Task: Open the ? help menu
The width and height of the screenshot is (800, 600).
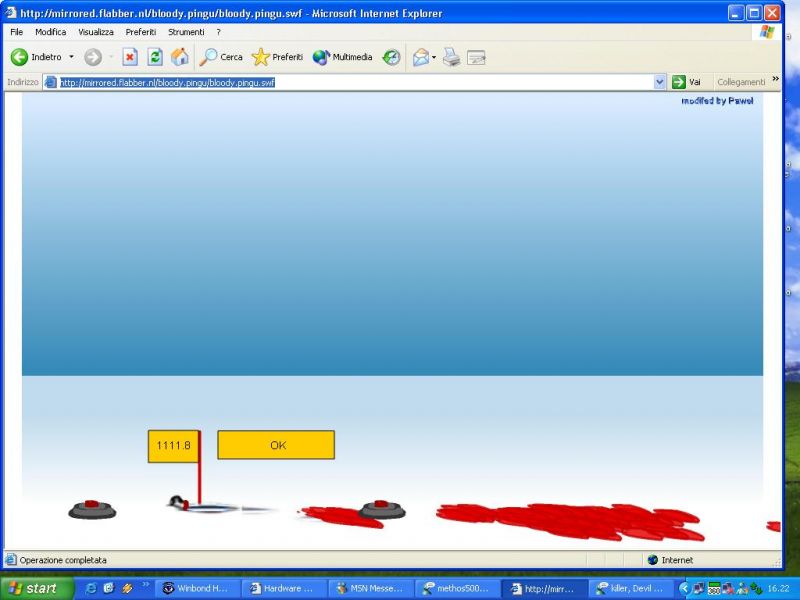Action: 218,32
